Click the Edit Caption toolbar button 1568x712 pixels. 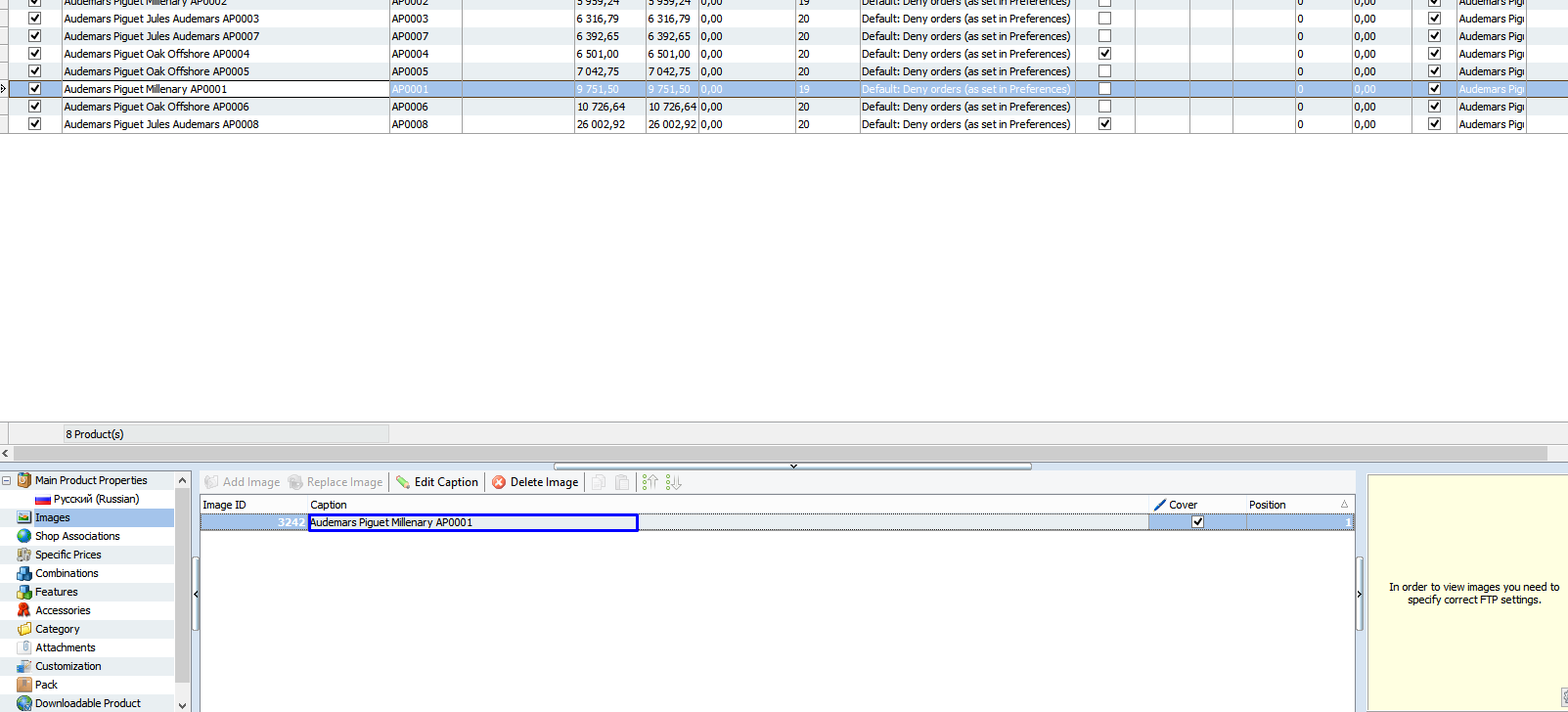pos(436,482)
